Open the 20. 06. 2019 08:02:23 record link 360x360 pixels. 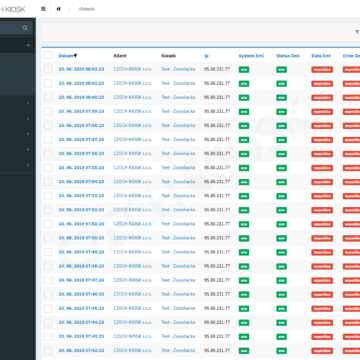81,69
